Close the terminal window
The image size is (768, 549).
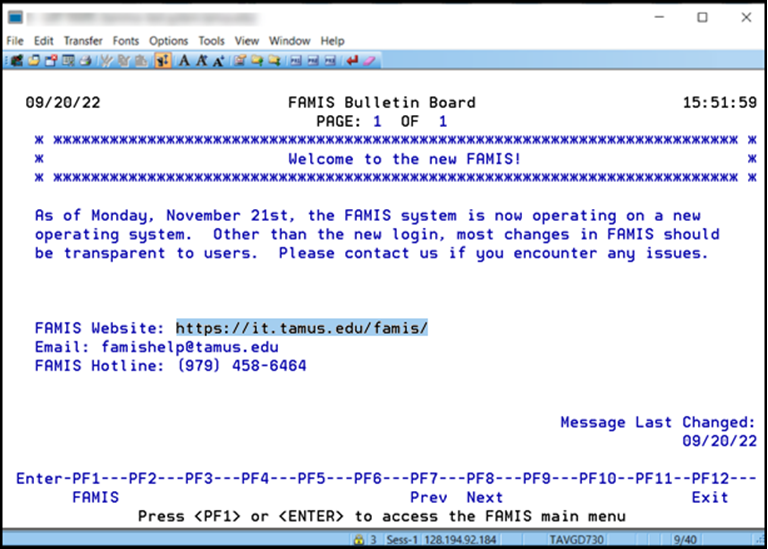pos(746,17)
